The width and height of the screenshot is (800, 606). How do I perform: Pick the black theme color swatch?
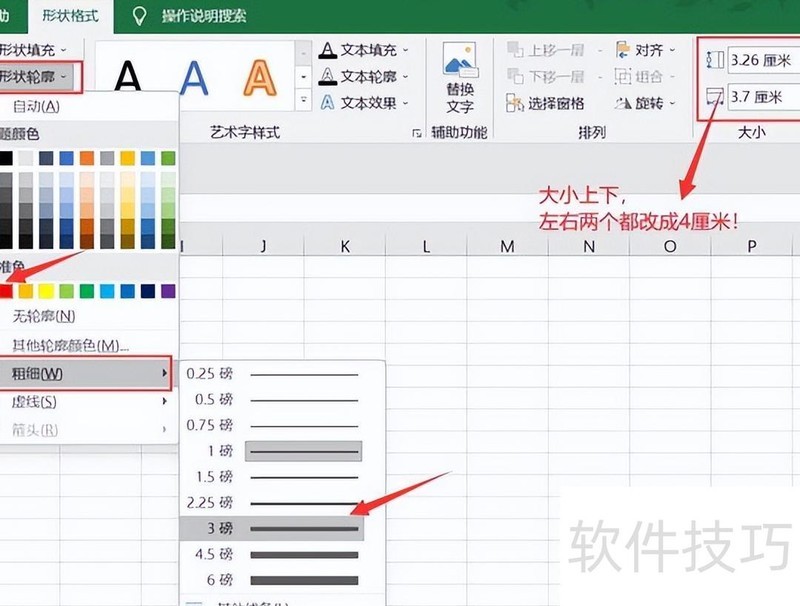(x=6, y=158)
